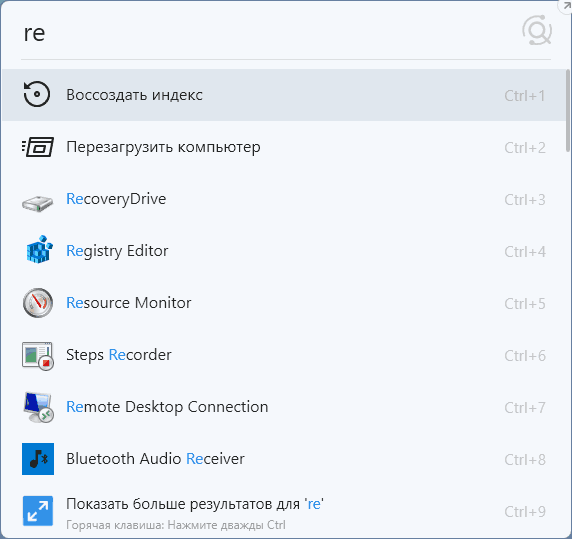Open the RecoveryDrive result
The height and width of the screenshot is (539, 572).
pyautogui.click(x=284, y=199)
